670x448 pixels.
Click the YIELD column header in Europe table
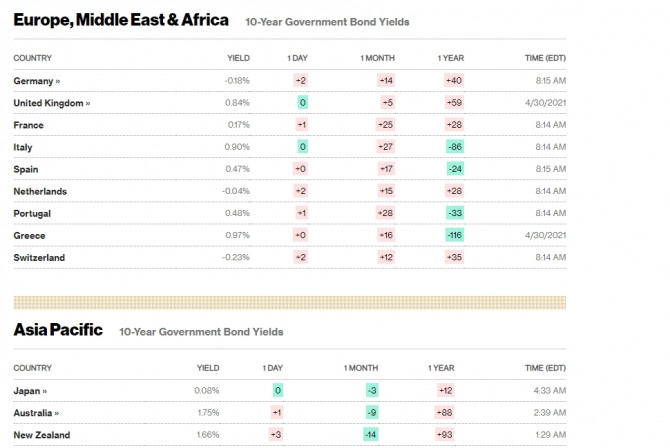(x=238, y=58)
